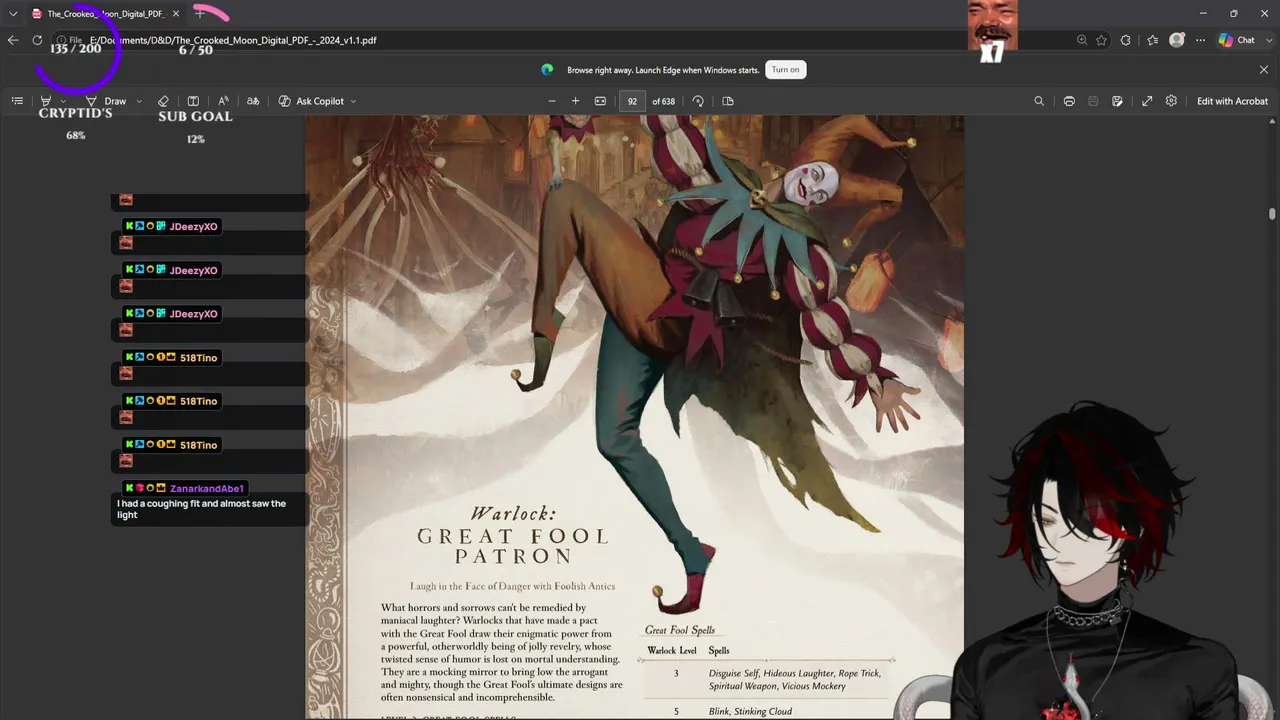Dismiss the Edge startup notification bar

[x=1264, y=69]
